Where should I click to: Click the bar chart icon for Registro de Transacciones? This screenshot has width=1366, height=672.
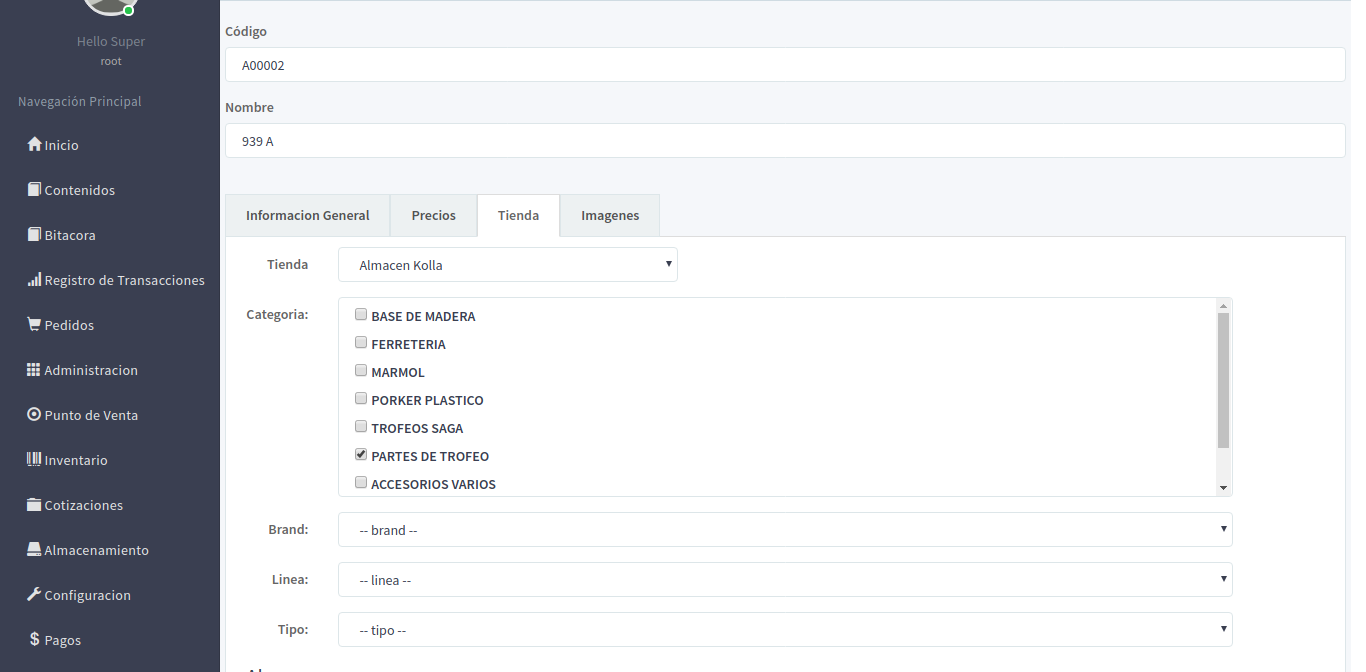(x=34, y=280)
